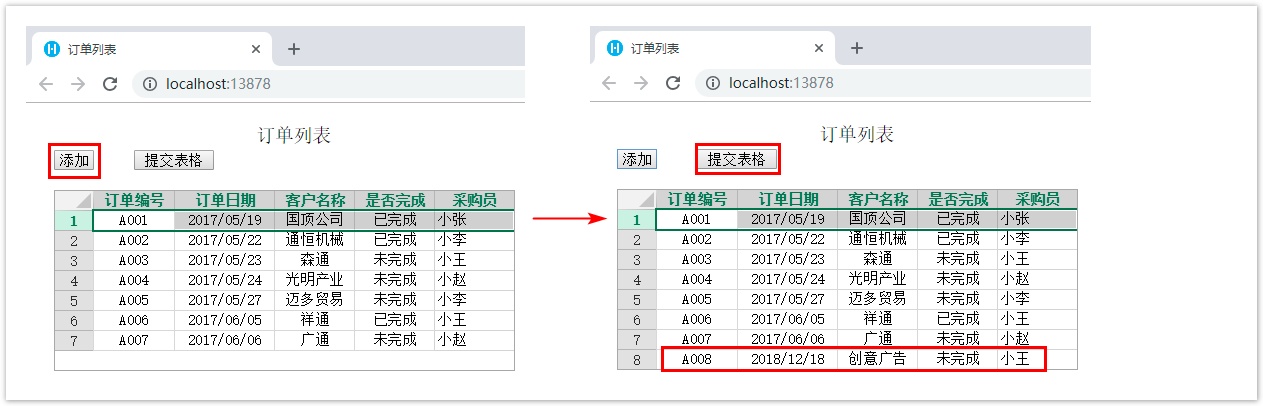Click the reload icon in right browser
Image resolution: width=1263 pixels, height=406 pixels.
673,83
